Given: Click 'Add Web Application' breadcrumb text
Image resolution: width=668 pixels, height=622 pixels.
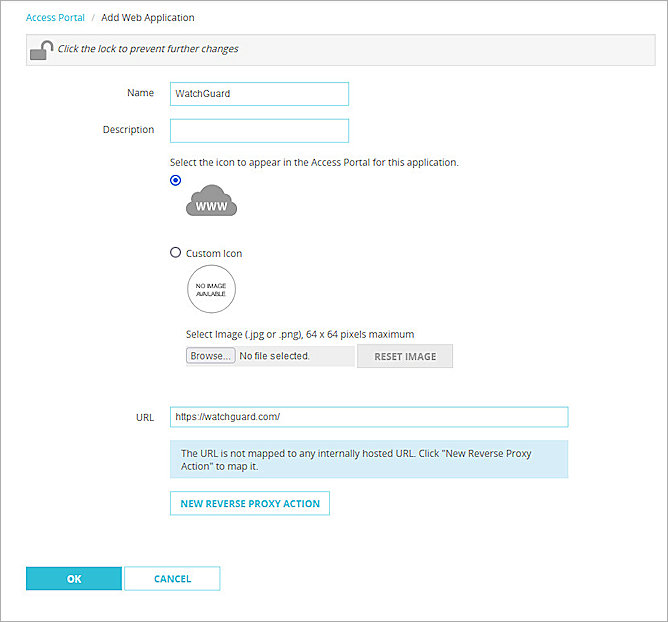Looking at the screenshot, I should (148, 17).
